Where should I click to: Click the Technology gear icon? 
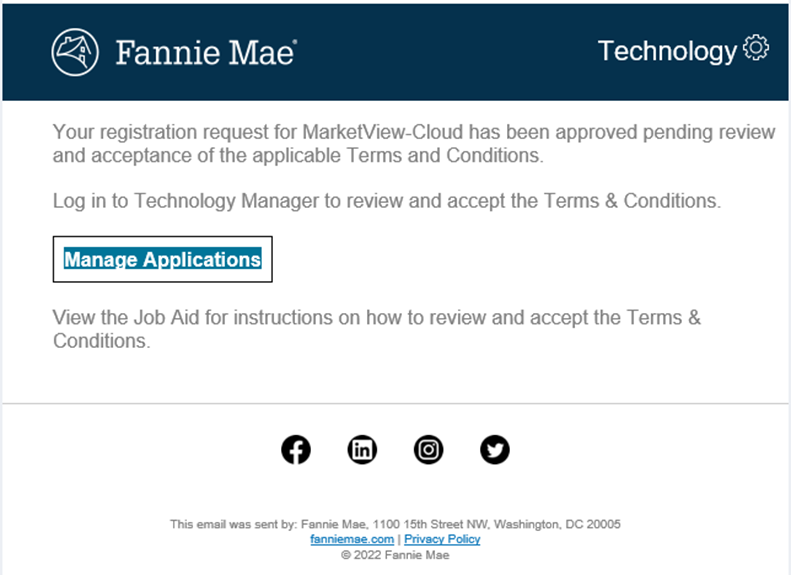[x=756, y=48]
